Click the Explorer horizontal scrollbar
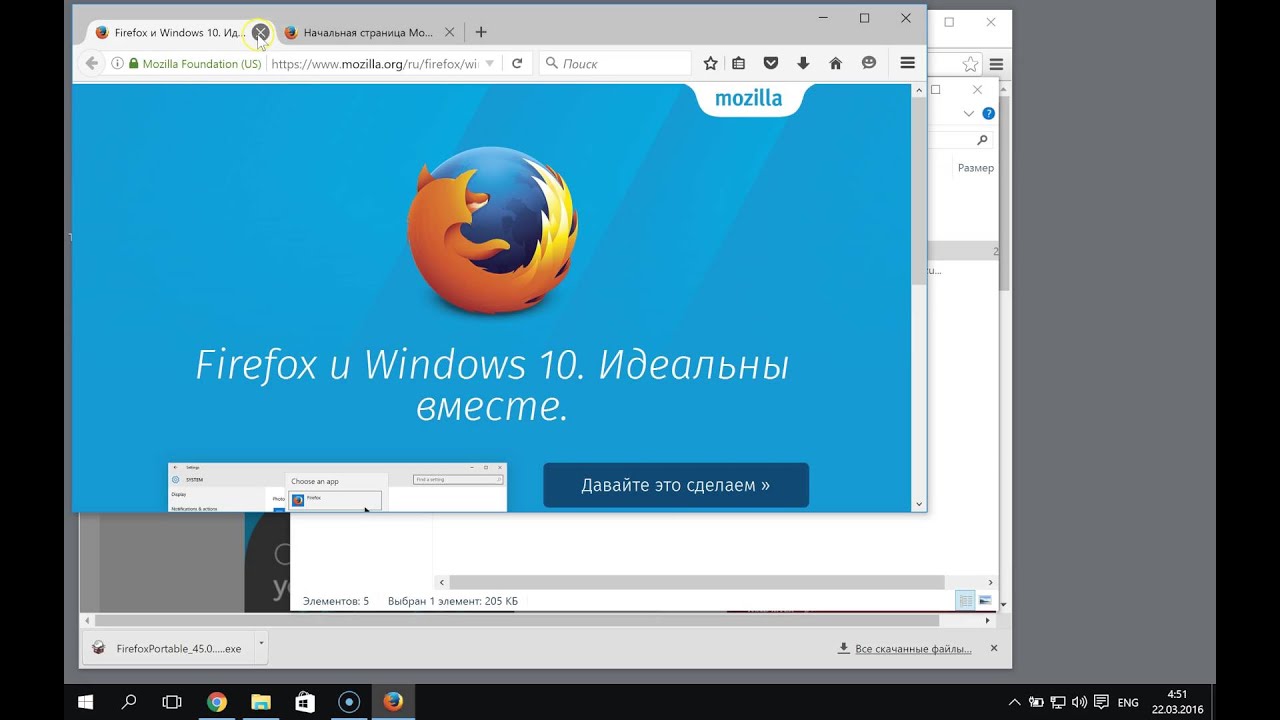Screen dimensions: 1280x720 coord(697,582)
